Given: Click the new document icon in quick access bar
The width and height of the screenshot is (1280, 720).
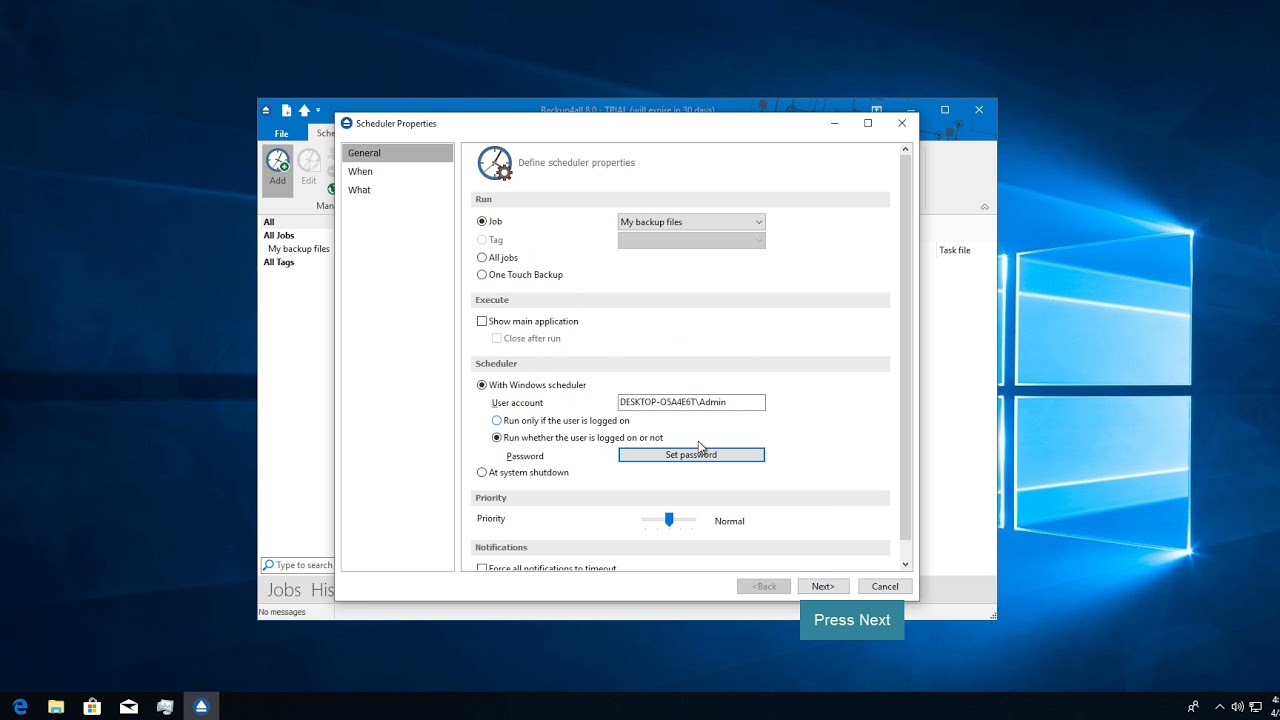Looking at the screenshot, I should pyautogui.click(x=286, y=110).
